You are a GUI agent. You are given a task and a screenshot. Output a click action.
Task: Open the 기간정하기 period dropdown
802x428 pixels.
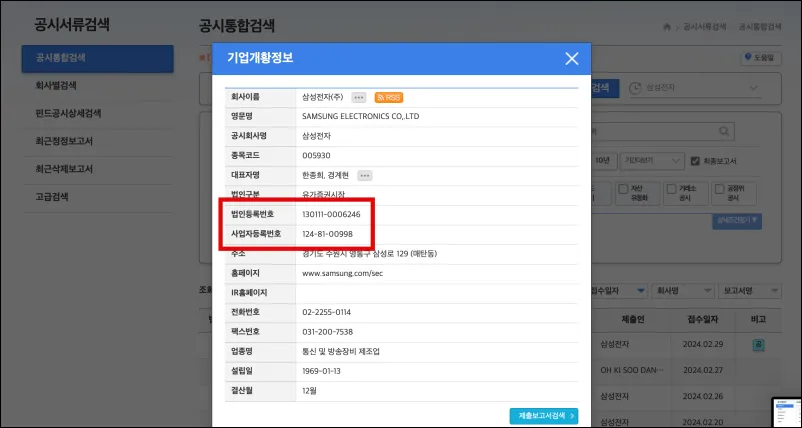653,161
